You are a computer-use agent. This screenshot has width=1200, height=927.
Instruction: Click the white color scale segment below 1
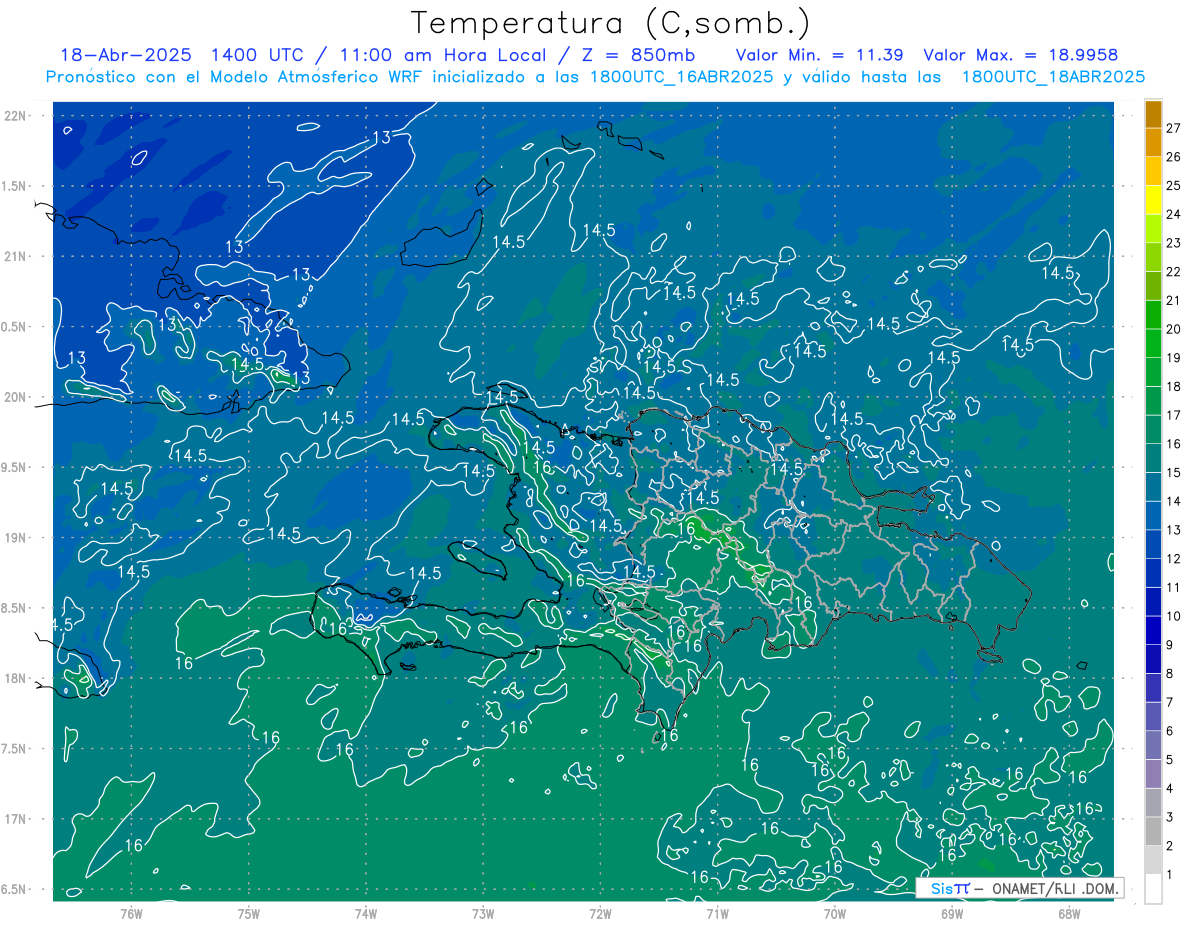click(x=1153, y=889)
